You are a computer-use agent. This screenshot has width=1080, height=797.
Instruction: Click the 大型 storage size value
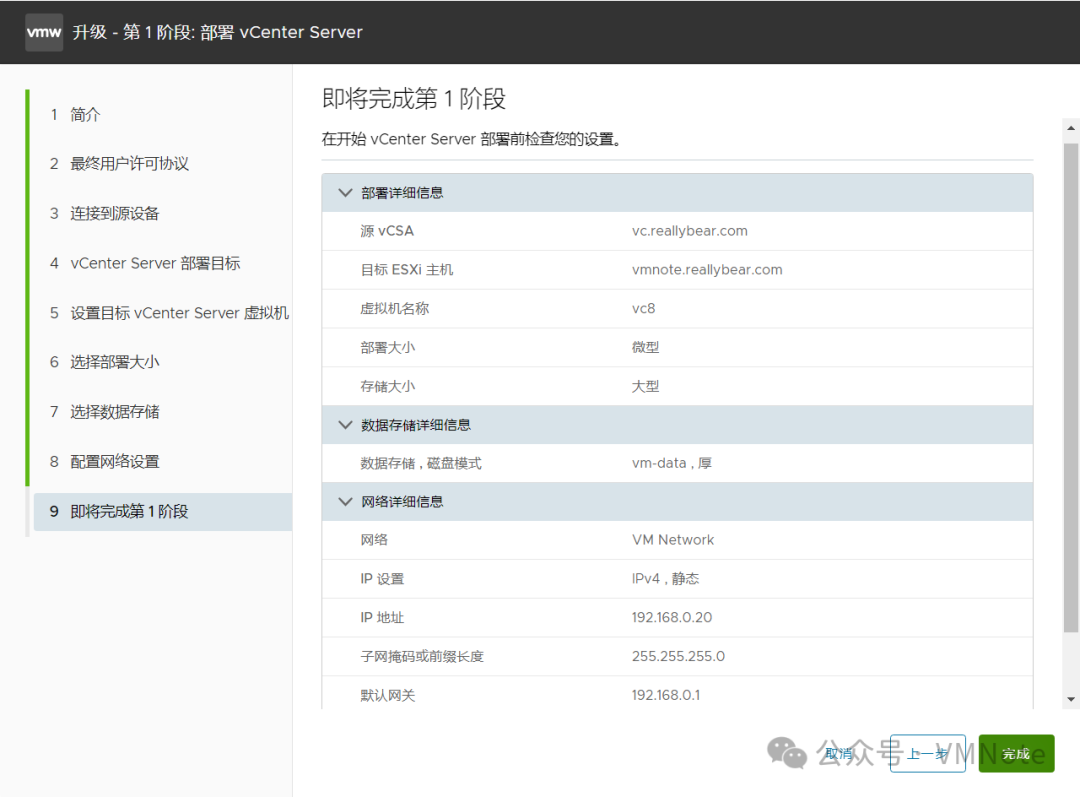coord(645,386)
